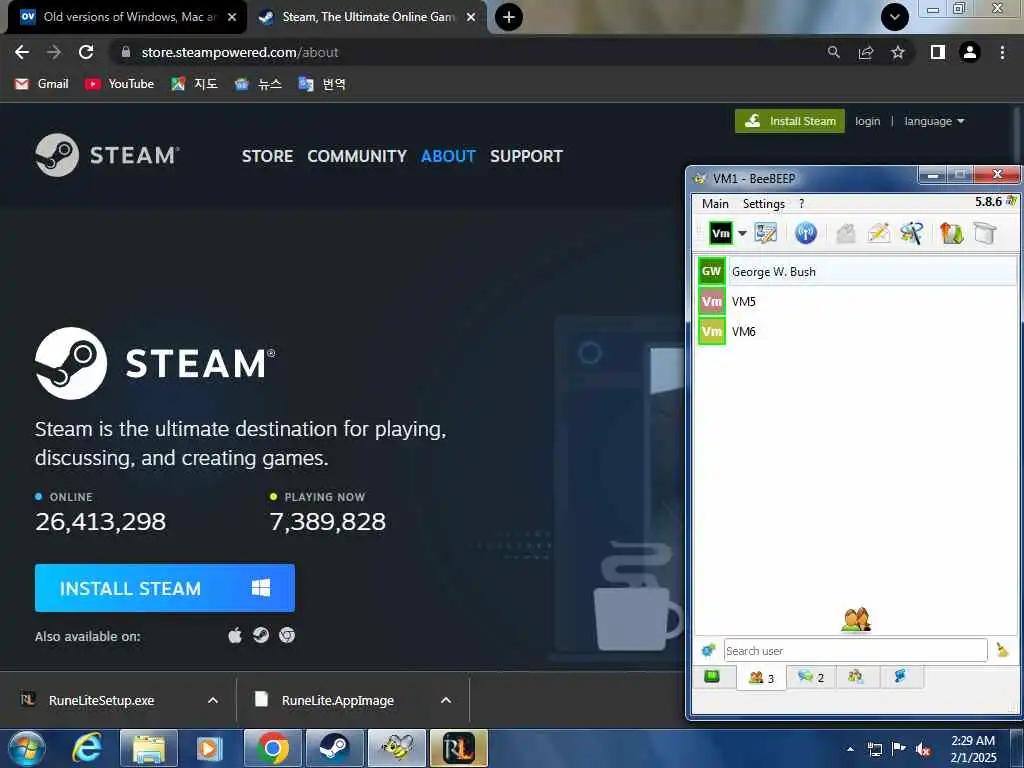Click the yellow-green Vm avatar for VM6
This screenshot has width=1024, height=768.
tap(711, 331)
